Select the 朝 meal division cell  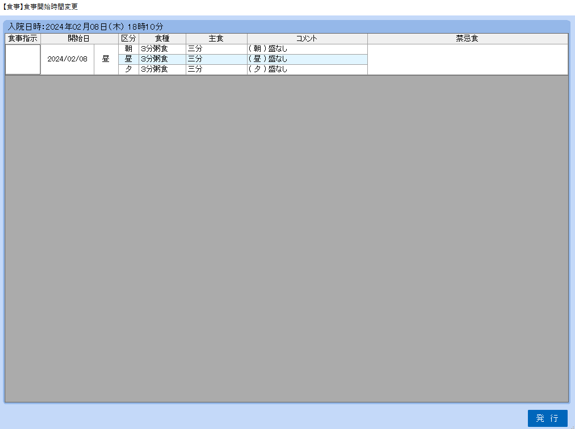[128, 49]
